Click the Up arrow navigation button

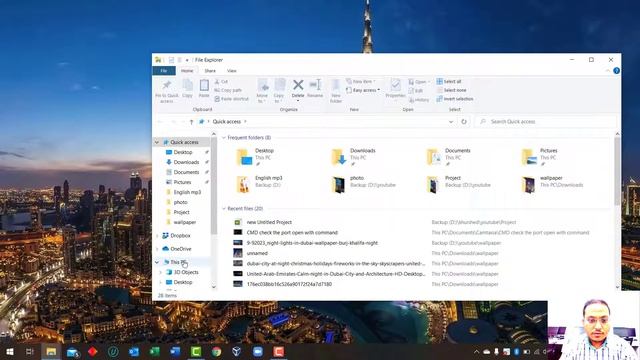[191, 122]
